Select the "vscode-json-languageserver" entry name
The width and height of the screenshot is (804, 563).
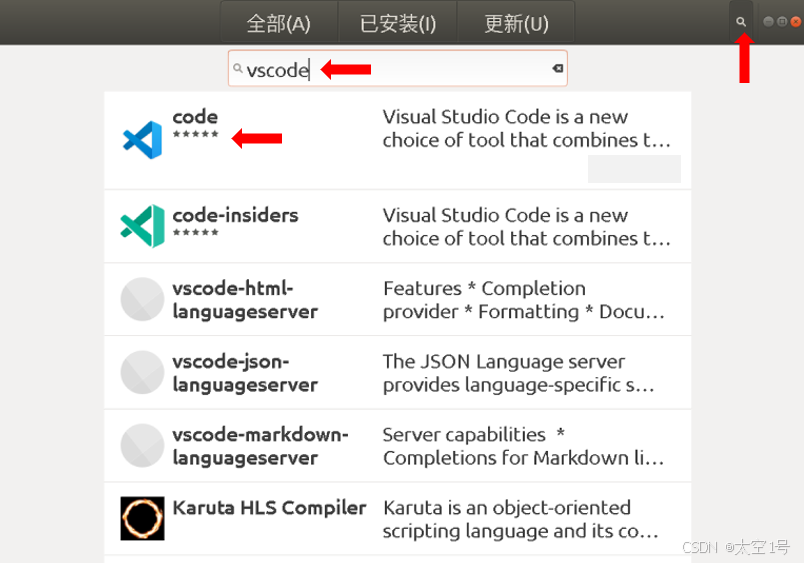point(245,373)
